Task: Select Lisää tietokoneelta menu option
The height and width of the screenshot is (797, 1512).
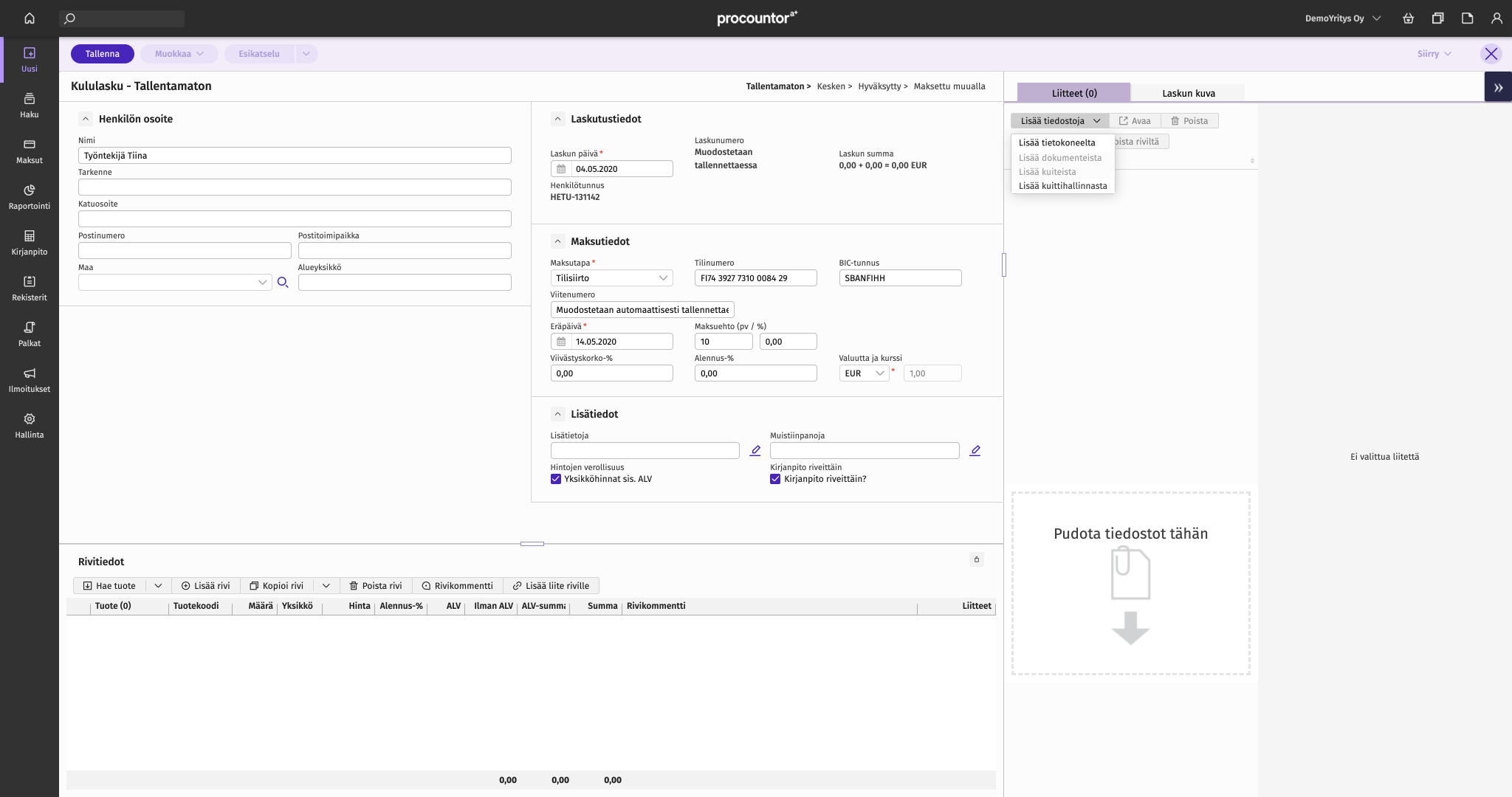Action: tap(1056, 143)
